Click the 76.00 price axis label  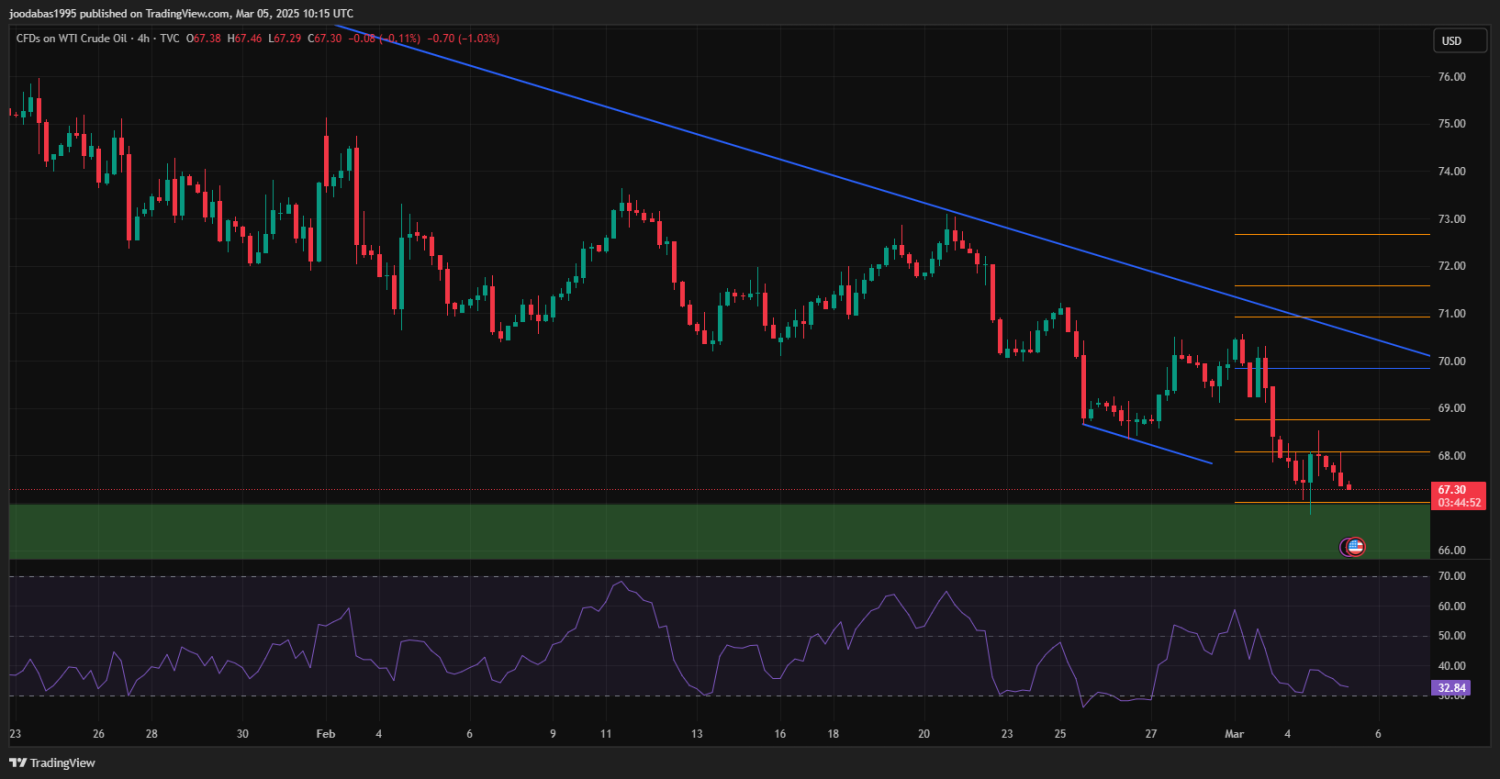pyautogui.click(x=1451, y=77)
